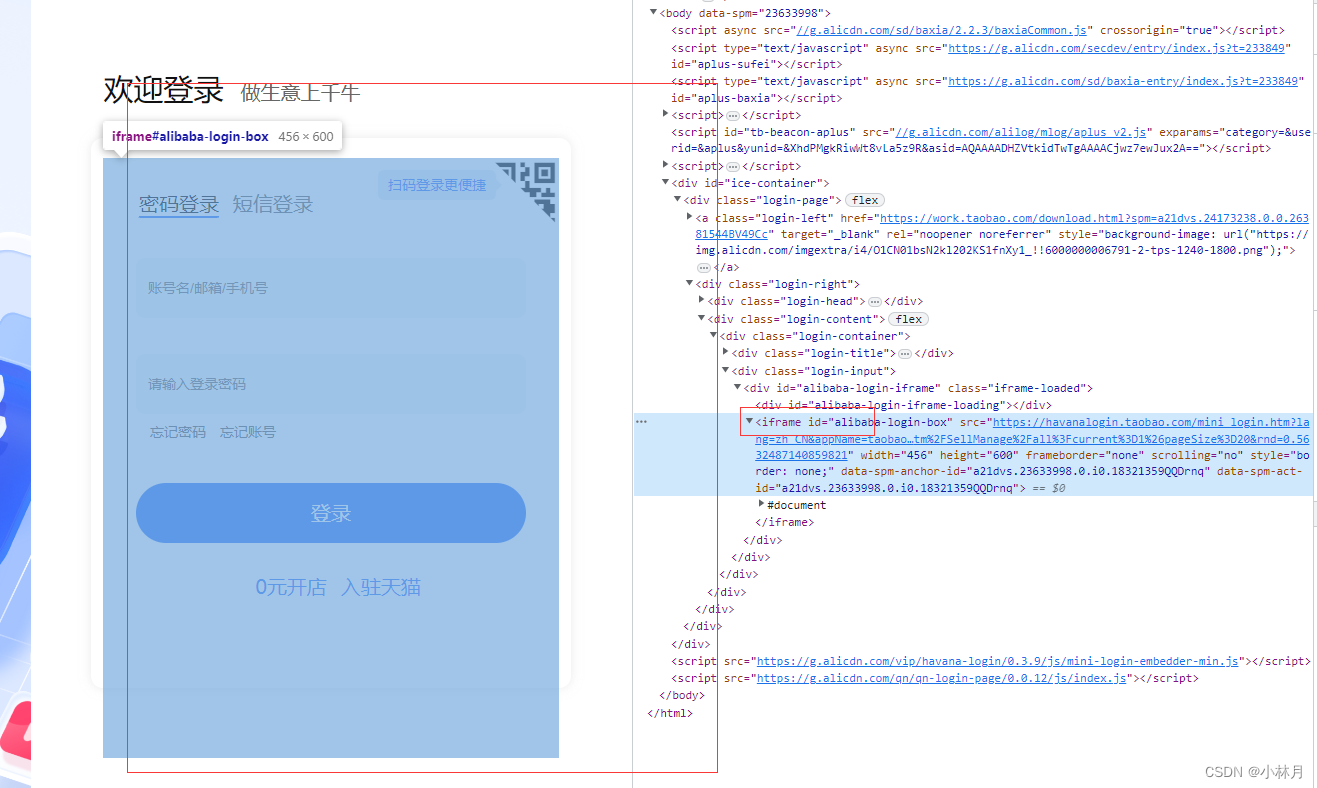Collapse the login-page div node
This screenshot has height=788, width=1317.
(678, 200)
